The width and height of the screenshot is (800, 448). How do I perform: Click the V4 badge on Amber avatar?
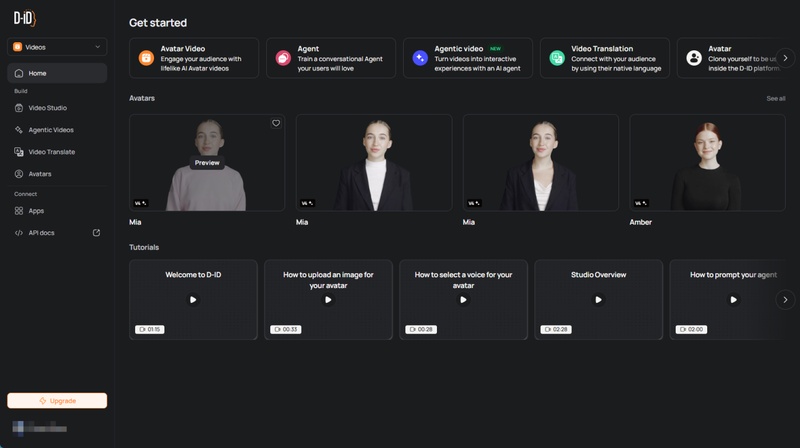[641, 203]
